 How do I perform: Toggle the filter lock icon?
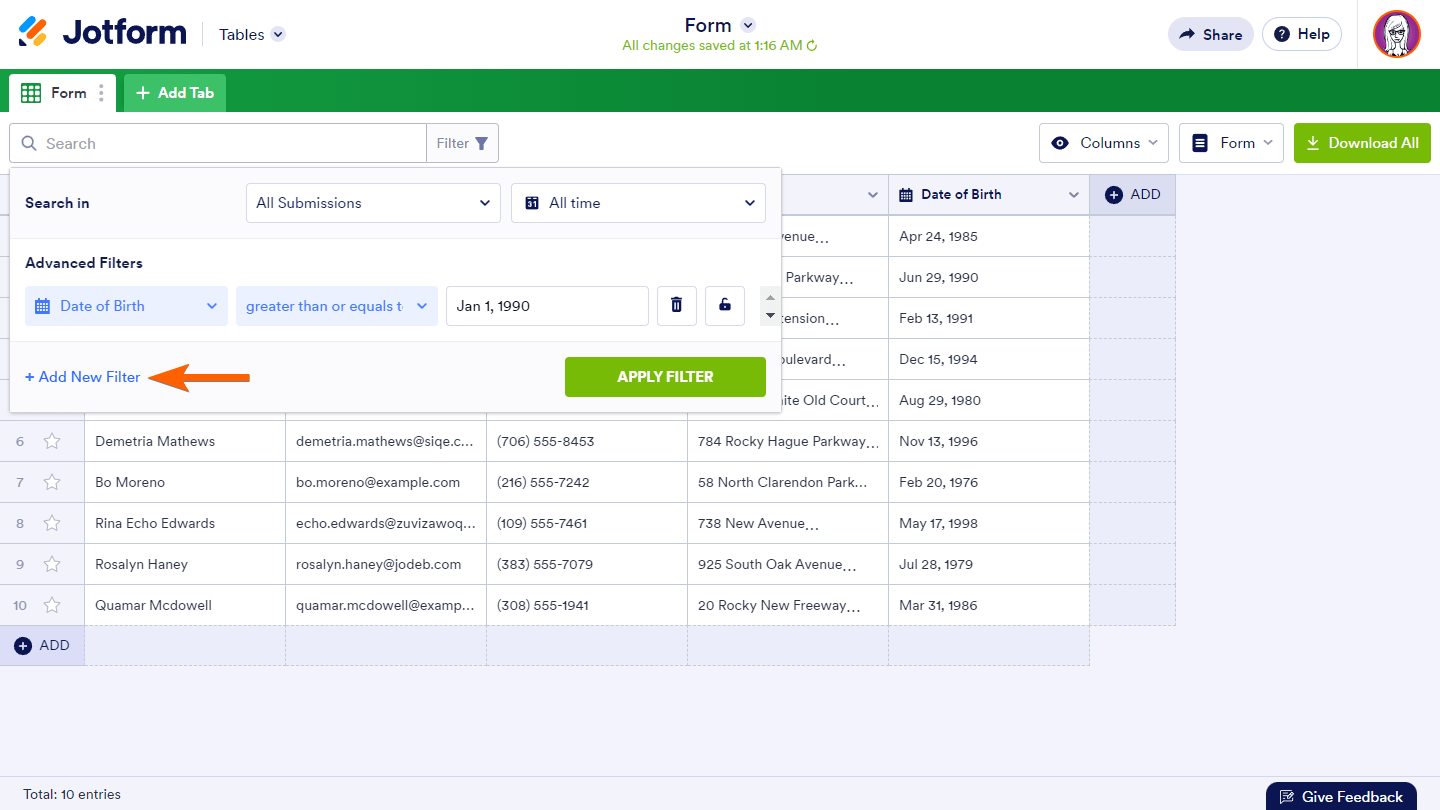click(725, 306)
